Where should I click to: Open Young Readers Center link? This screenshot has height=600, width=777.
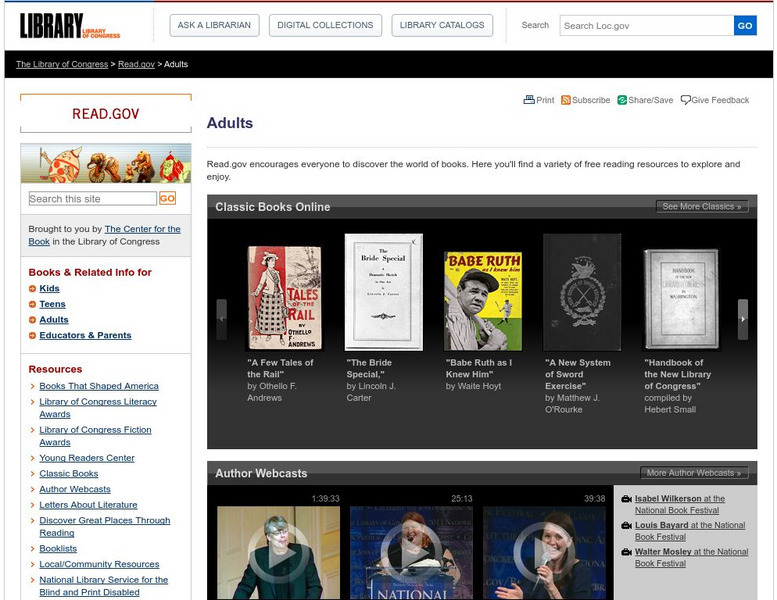(x=87, y=458)
